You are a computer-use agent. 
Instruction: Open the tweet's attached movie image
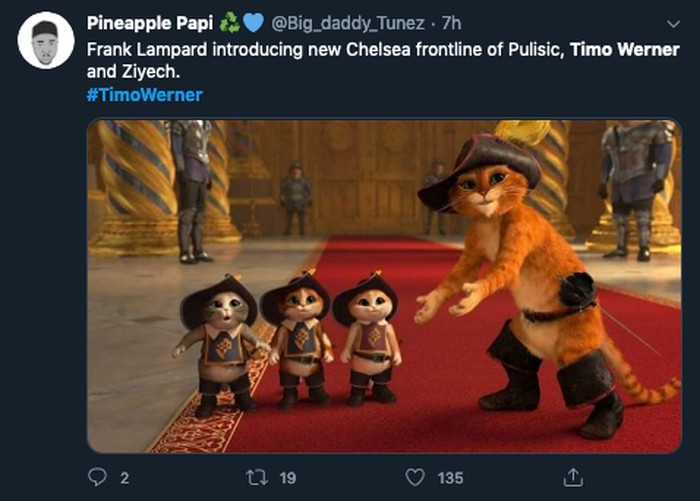[x=384, y=286]
